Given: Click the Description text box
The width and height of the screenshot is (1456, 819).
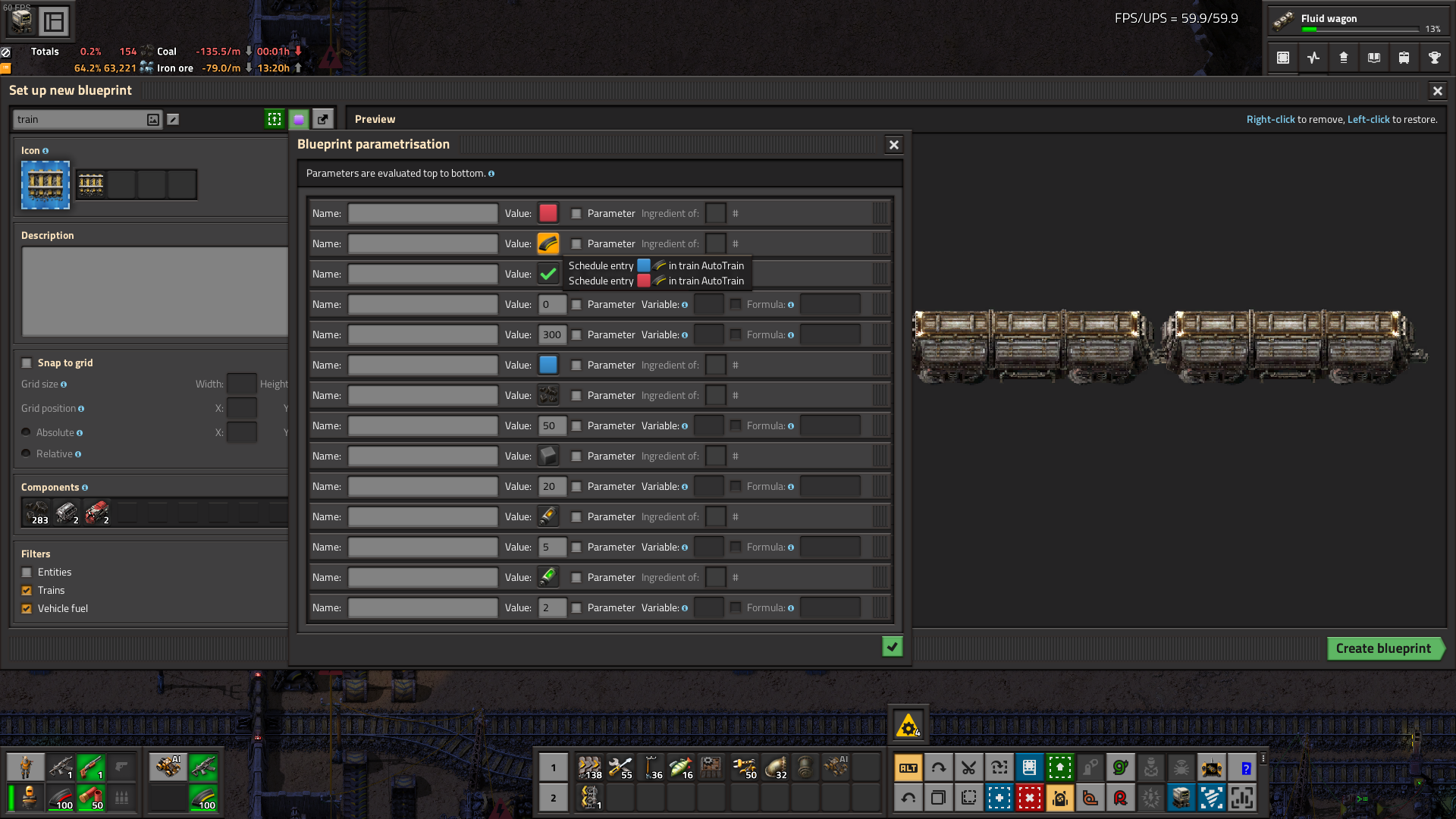Looking at the screenshot, I should click(x=155, y=292).
